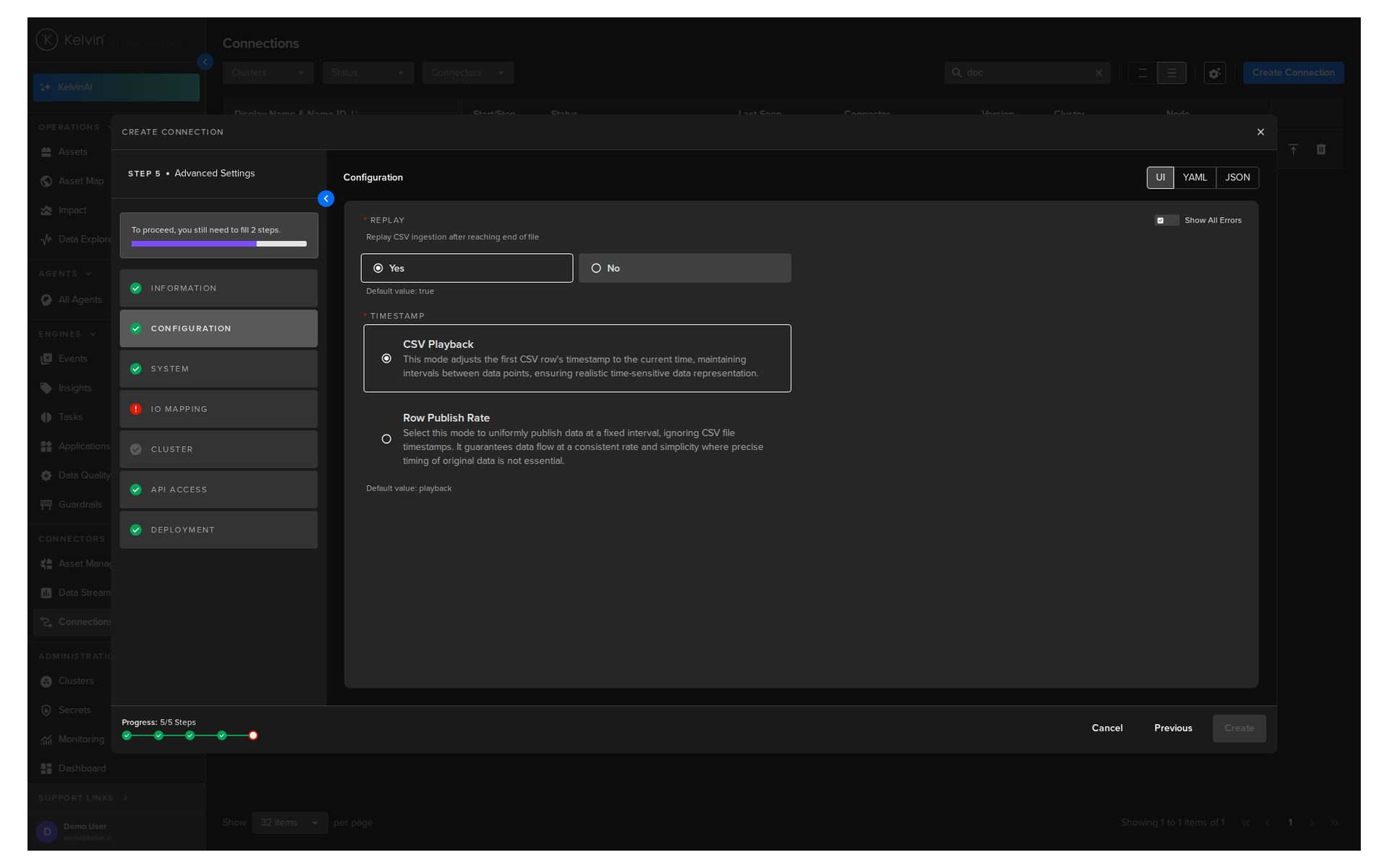Open the Clusters sidebar icon
Screen dimensions: 1389x868
point(46,681)
